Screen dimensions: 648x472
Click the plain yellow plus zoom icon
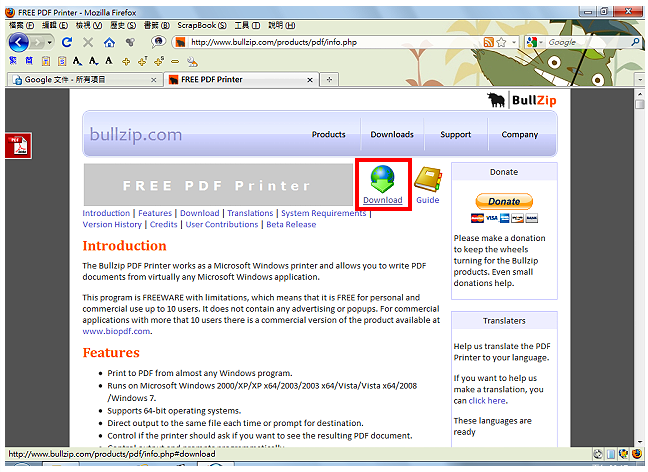click(x=126, y=62)
